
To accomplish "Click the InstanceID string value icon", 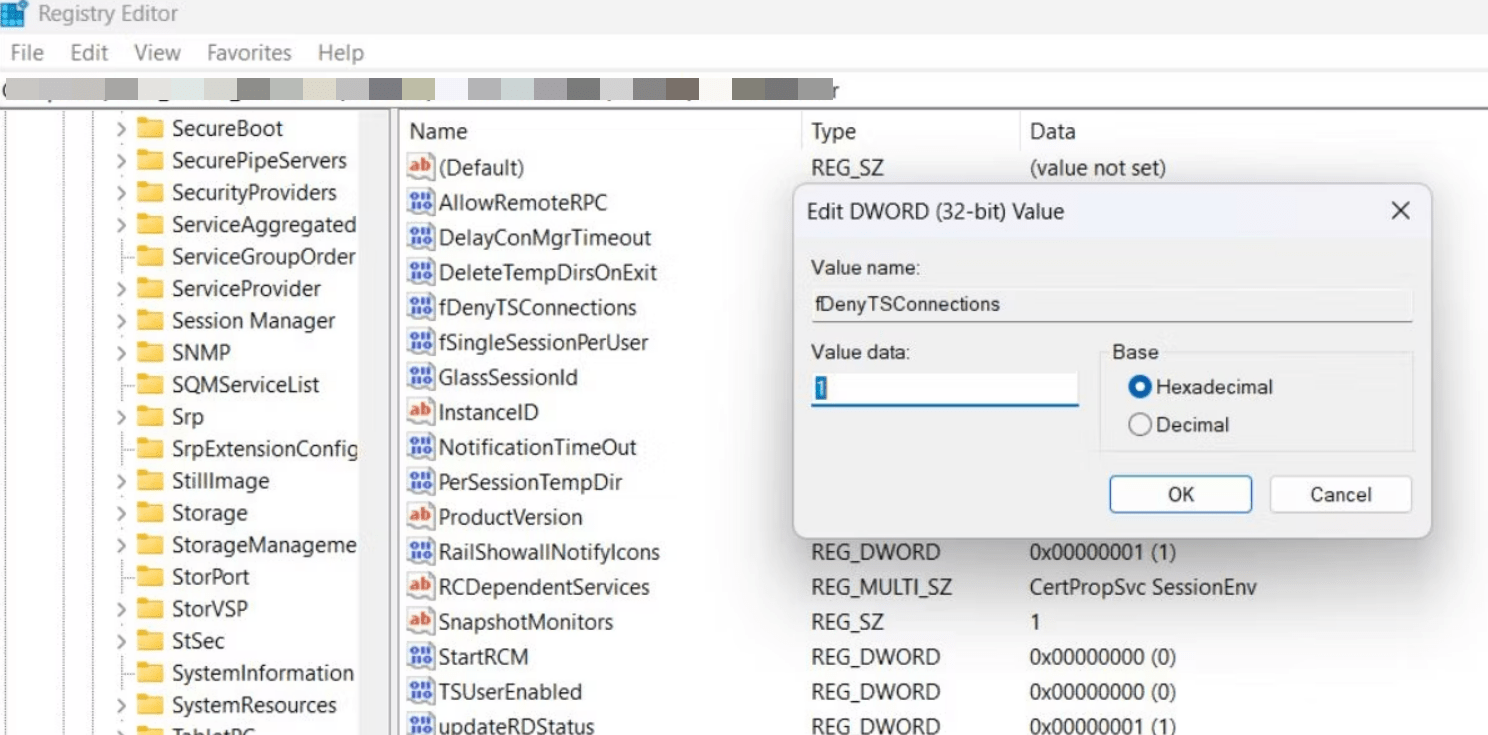I will [x=420, y=412].
